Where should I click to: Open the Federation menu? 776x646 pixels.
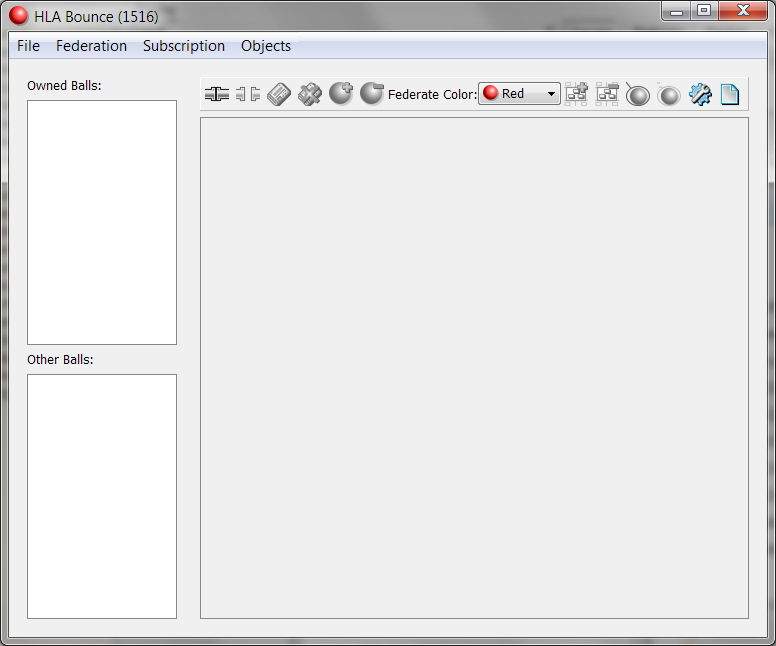coord(91,46)
